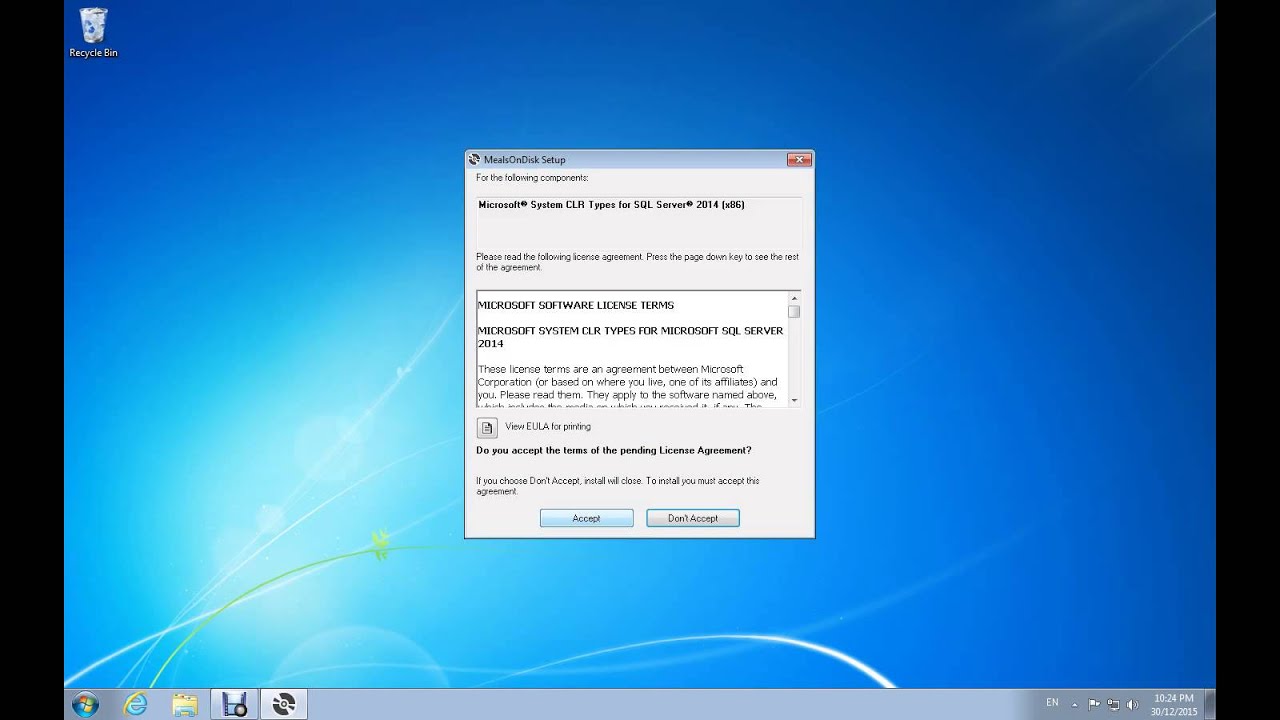This screenshot has width=1280, height=720.
Task: Open the volume speaker tray icon
Action: point(1133,704)
